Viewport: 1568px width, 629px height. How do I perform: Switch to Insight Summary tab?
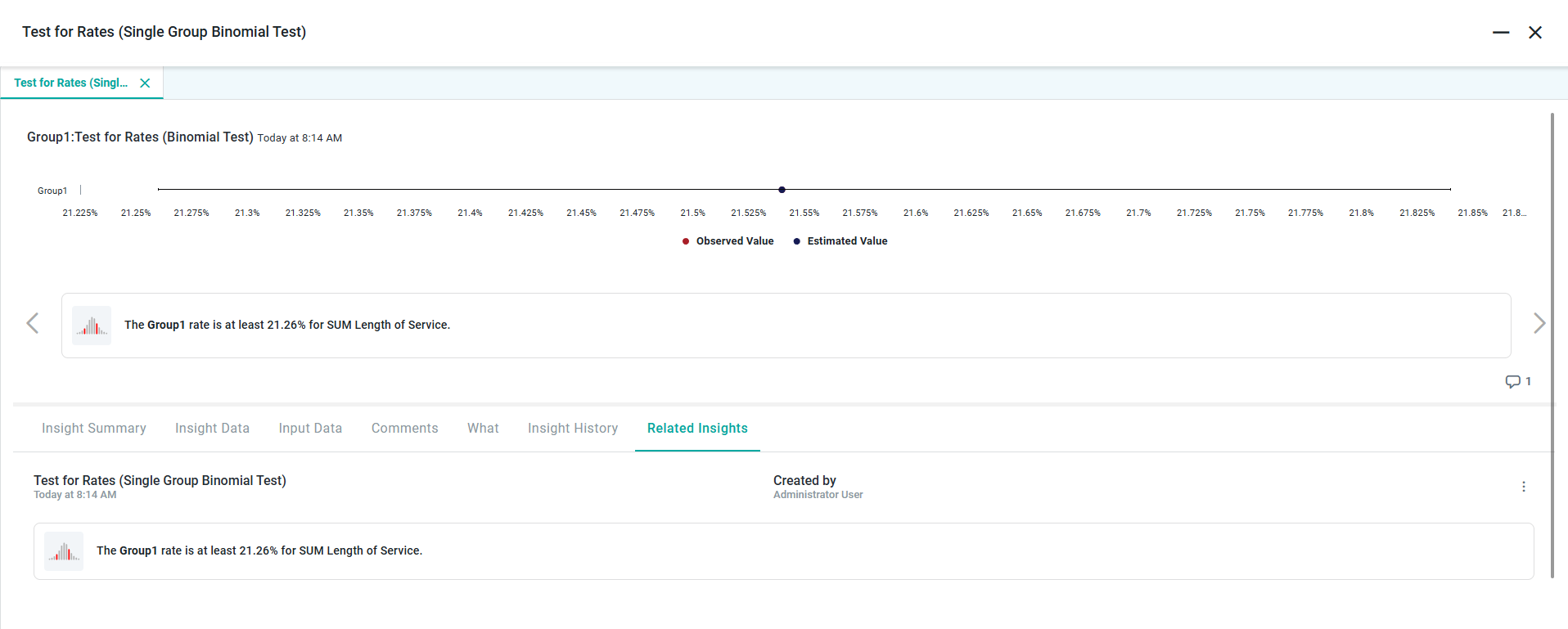94,429
